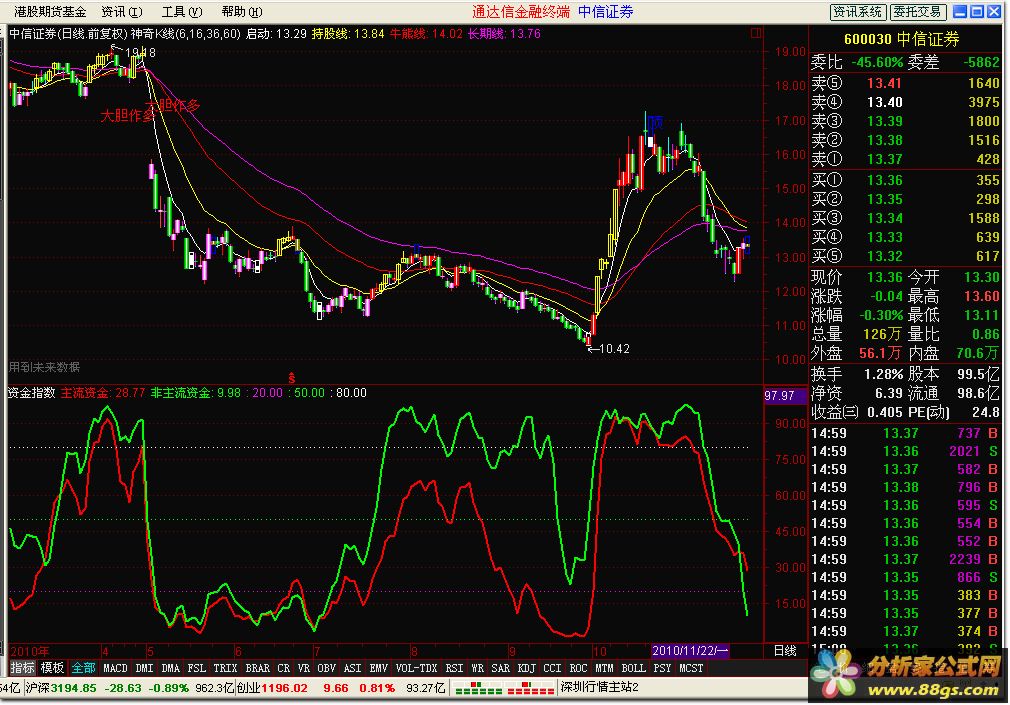Select the MTM indicator
The height and width of the screenshot is (705, 1010).
coord(604,668)
